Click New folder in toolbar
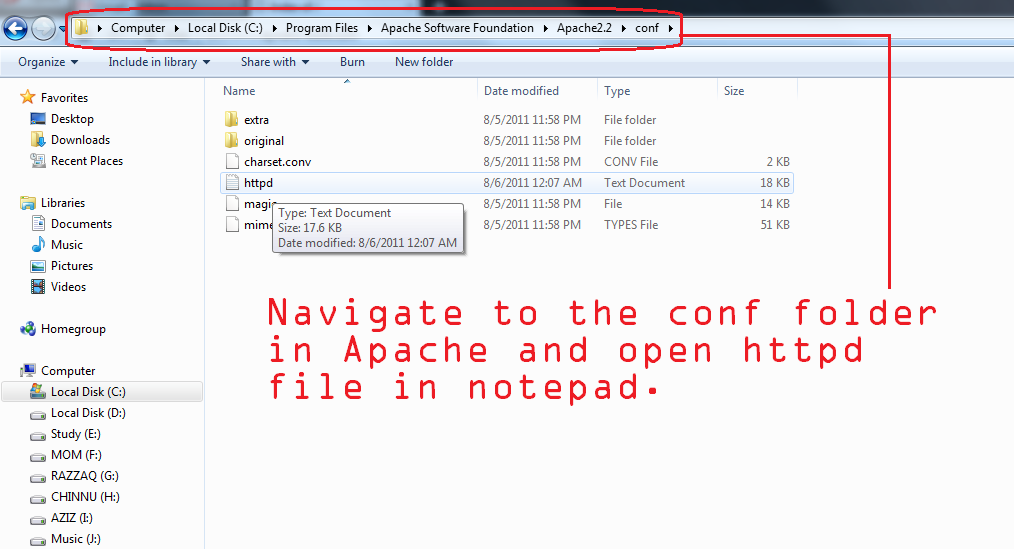 click(424, 62)
